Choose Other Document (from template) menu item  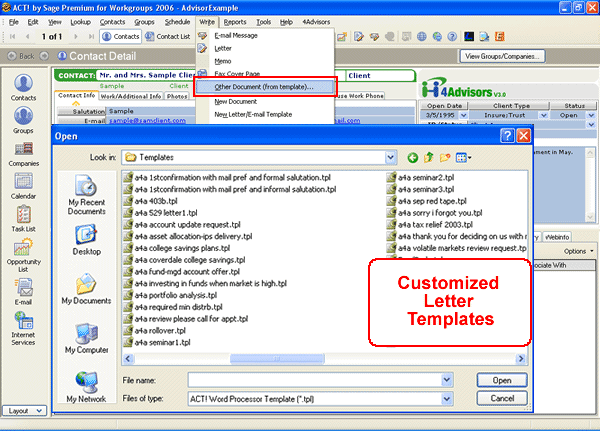click(265, 87)
